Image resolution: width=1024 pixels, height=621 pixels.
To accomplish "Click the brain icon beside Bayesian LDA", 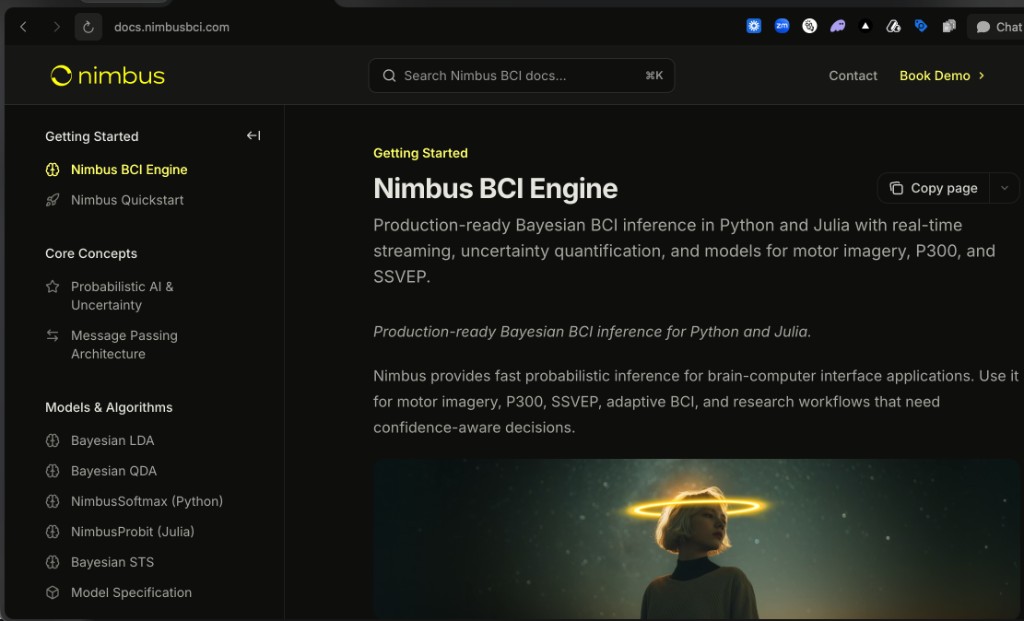I will 53,441.
